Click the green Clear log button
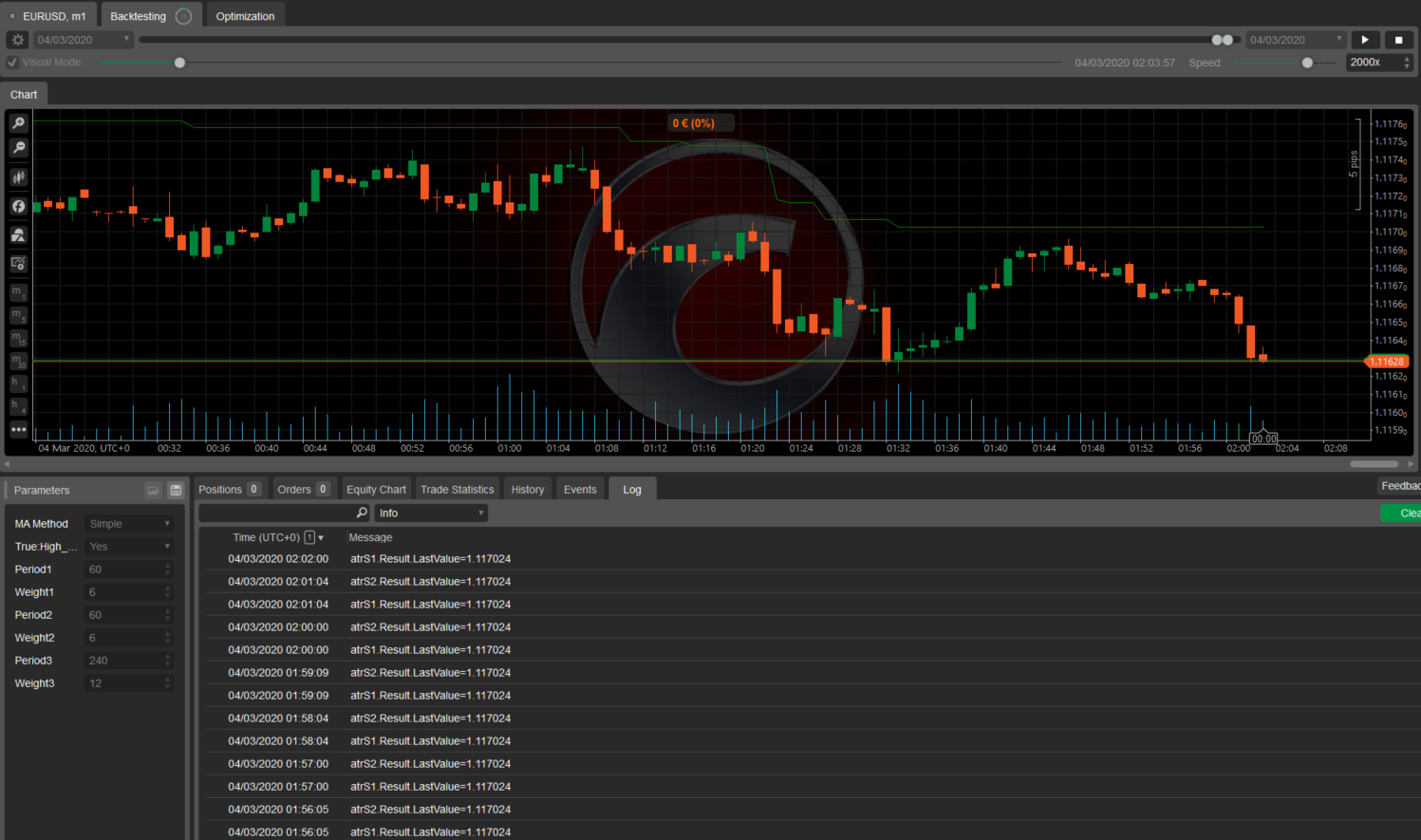 (1401, 513)
